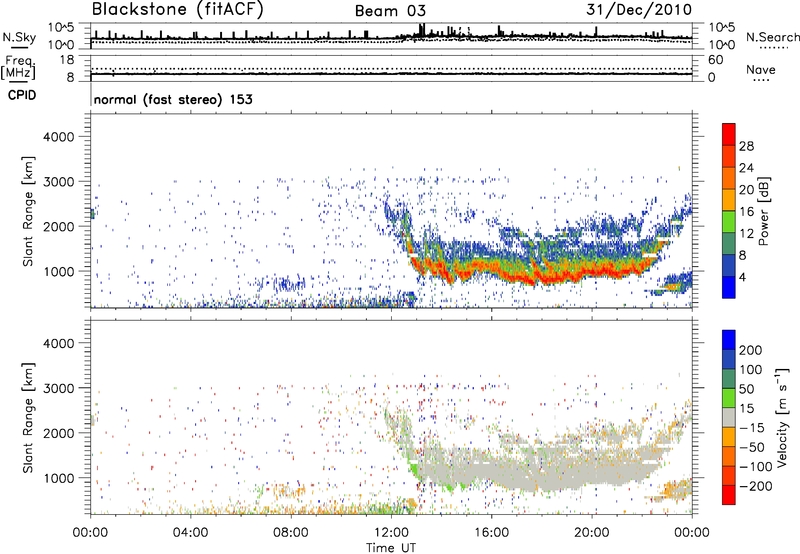Pick the red segment of Velocity colorbar

click(729, 495)
